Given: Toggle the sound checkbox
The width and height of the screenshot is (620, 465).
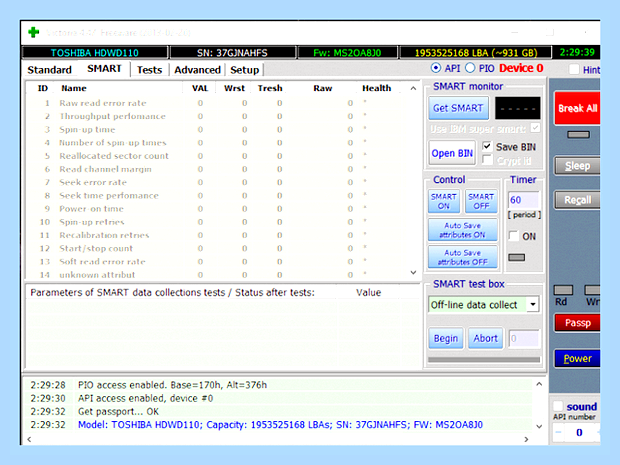Looking at the screenshot, I should coord(558,406).
